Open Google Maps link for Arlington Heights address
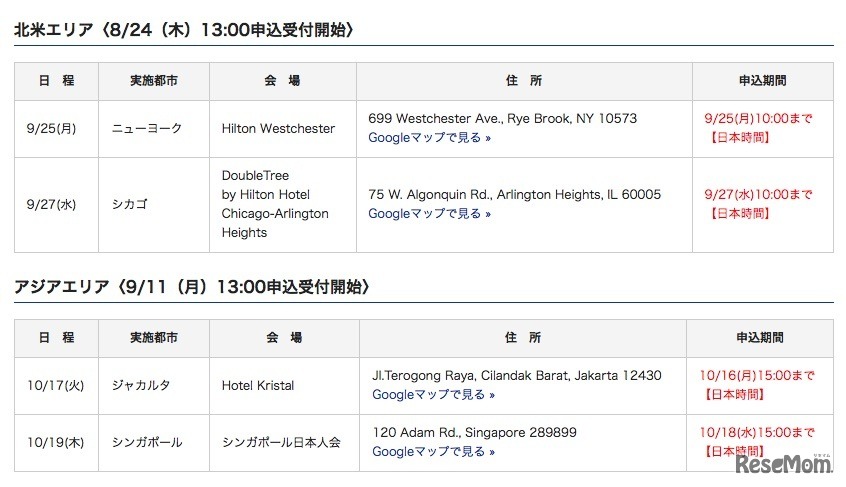The width and height of the screenshot is (846, 487). 429,214
